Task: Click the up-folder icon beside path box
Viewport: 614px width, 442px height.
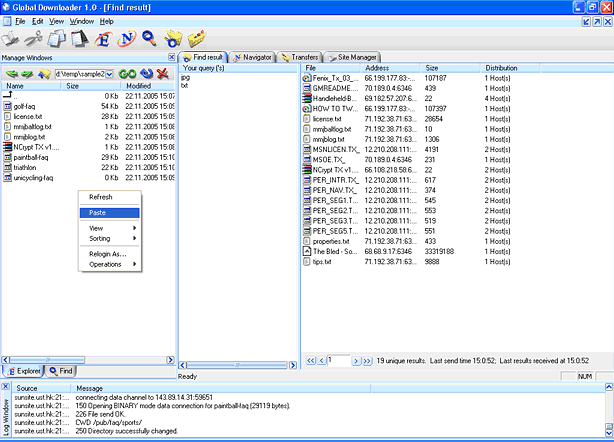Action: point(44,74)
